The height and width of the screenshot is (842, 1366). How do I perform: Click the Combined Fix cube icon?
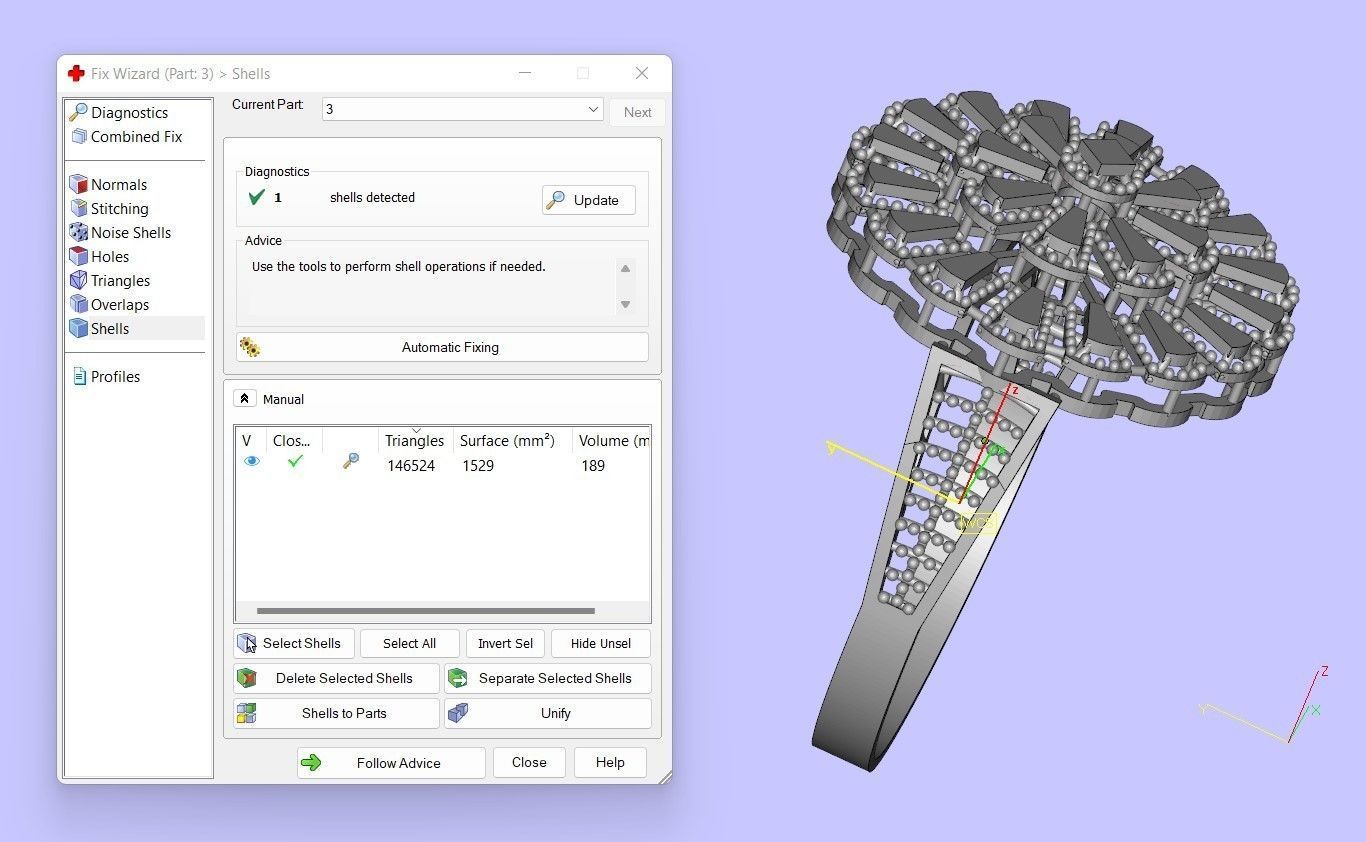tap(79, 137)
